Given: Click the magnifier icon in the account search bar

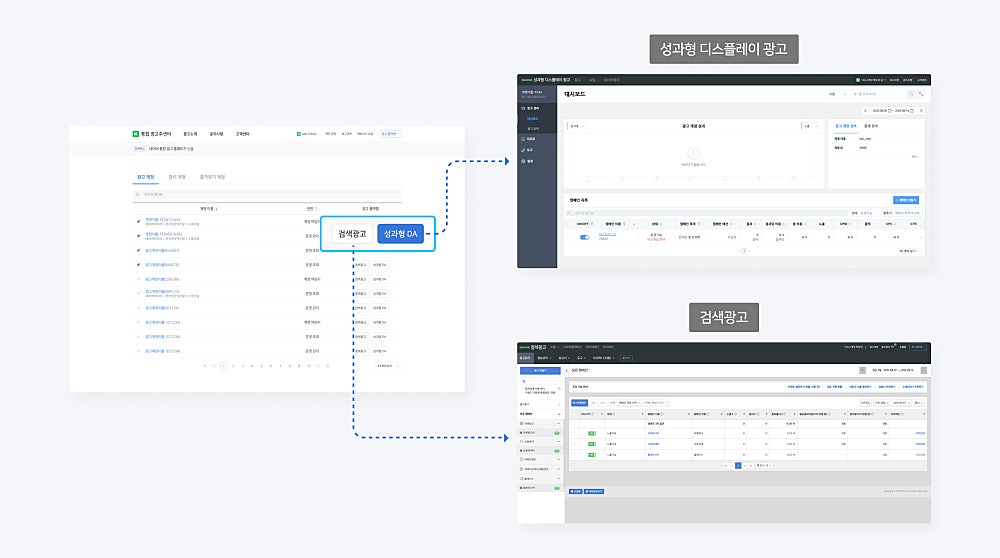Looking at the screenshot, I should click(x=137, y=195).
